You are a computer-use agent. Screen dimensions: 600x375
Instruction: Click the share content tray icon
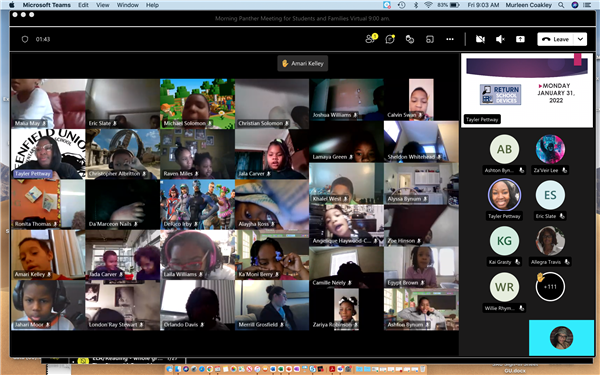(x=520, y=39)
